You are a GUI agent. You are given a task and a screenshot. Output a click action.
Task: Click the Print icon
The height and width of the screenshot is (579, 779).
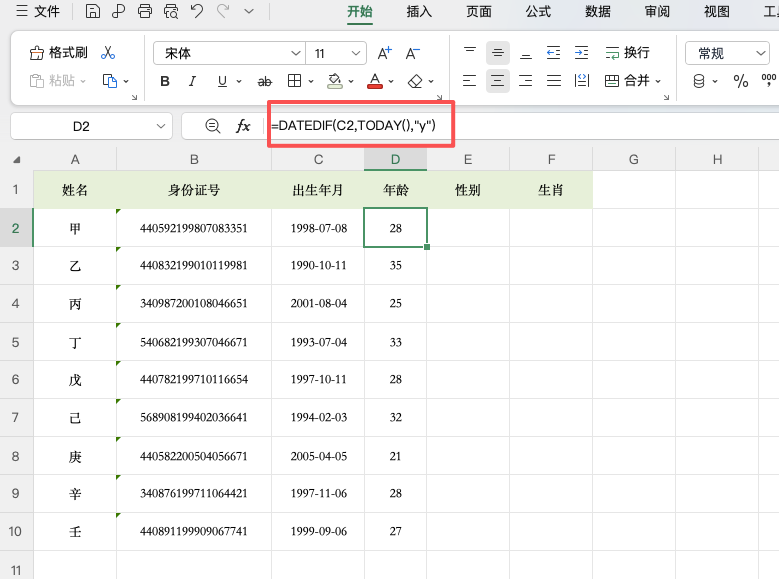145,11
